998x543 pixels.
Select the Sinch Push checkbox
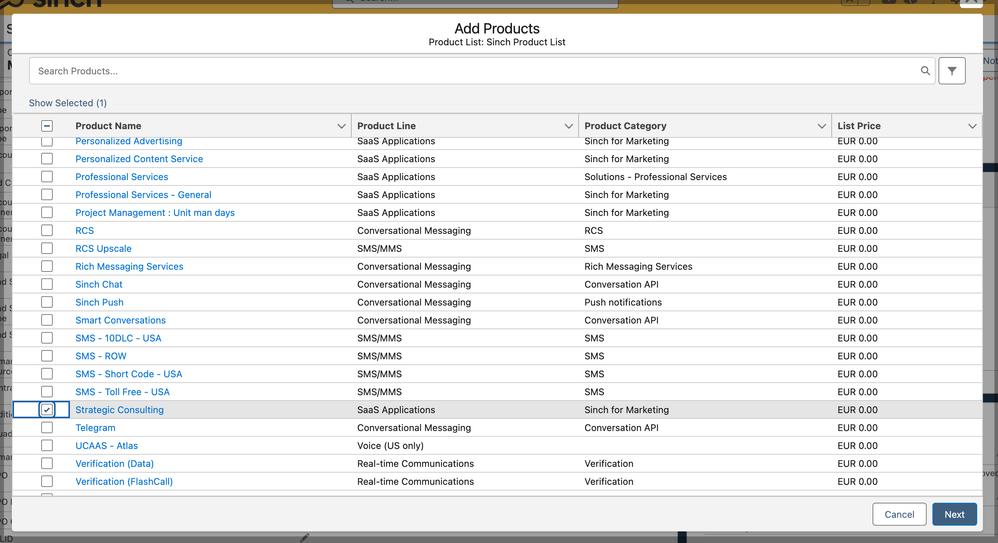(x=47, y=302)
